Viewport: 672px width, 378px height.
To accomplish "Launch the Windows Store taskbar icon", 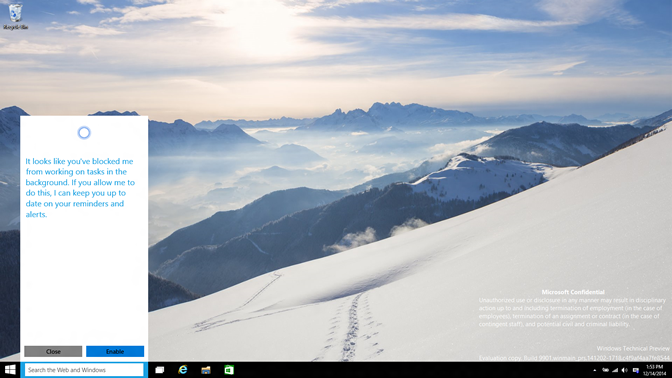I will 229,370.
